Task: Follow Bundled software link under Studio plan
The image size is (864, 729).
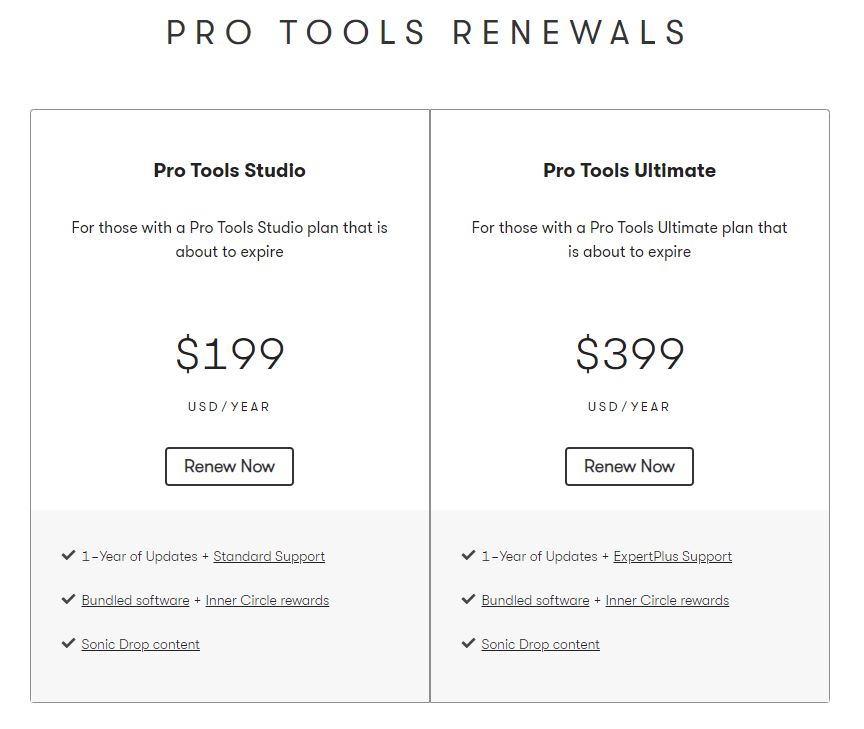Action: tap(135, 600)
